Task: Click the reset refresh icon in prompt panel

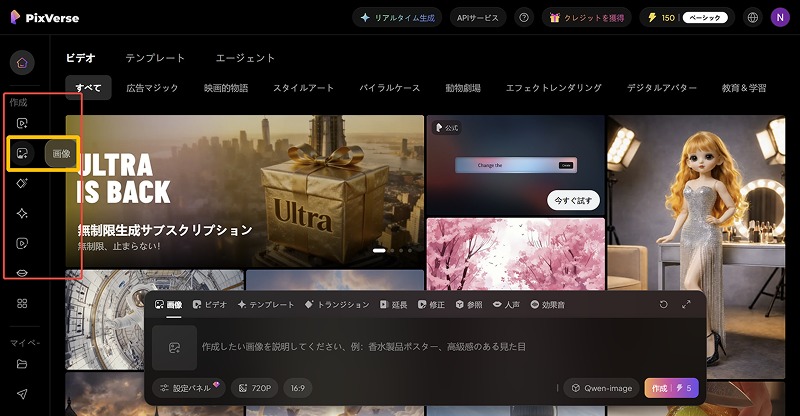Action: pos(663,304)
